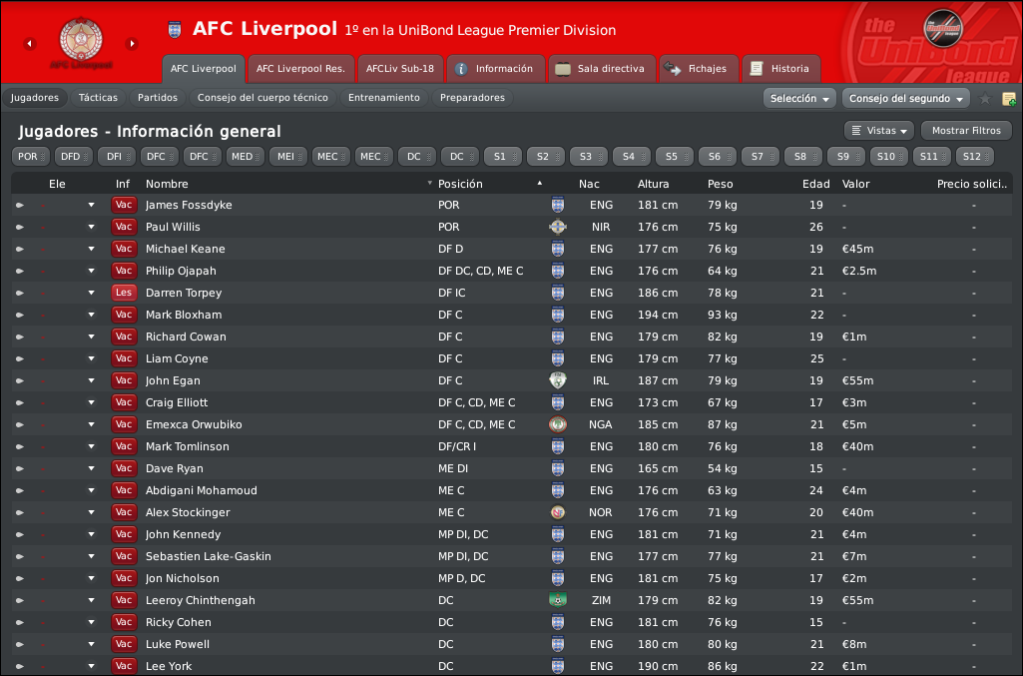Expand the Vistas dropdown menu
The width and height of the screenshot is (1023, 676).
[x=879, y=131]
